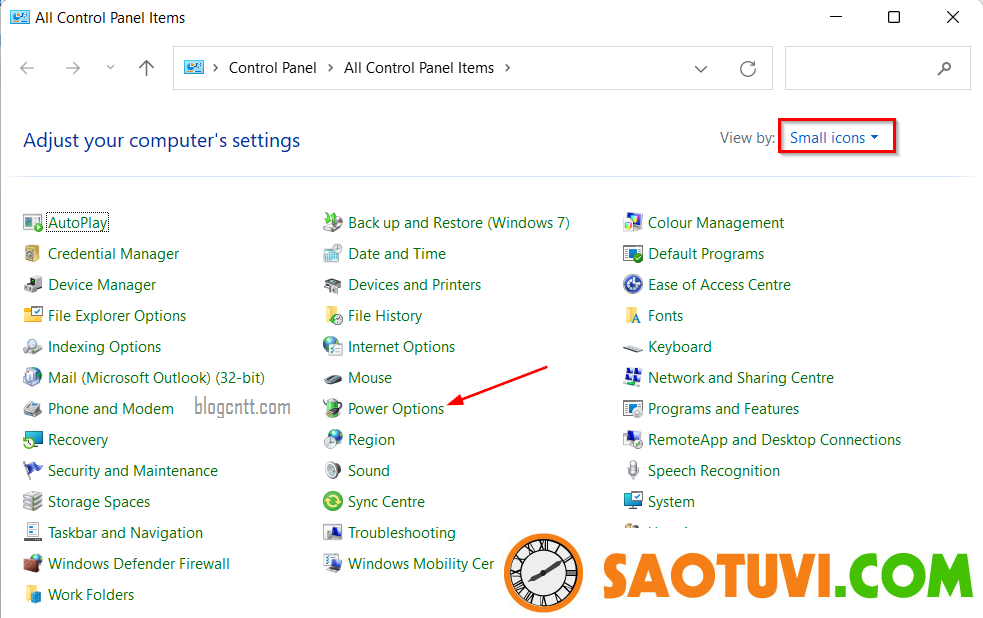Click the Ease of Access Centre icon
The width and height of the screenshot is (983, 618).
point(633,285)
